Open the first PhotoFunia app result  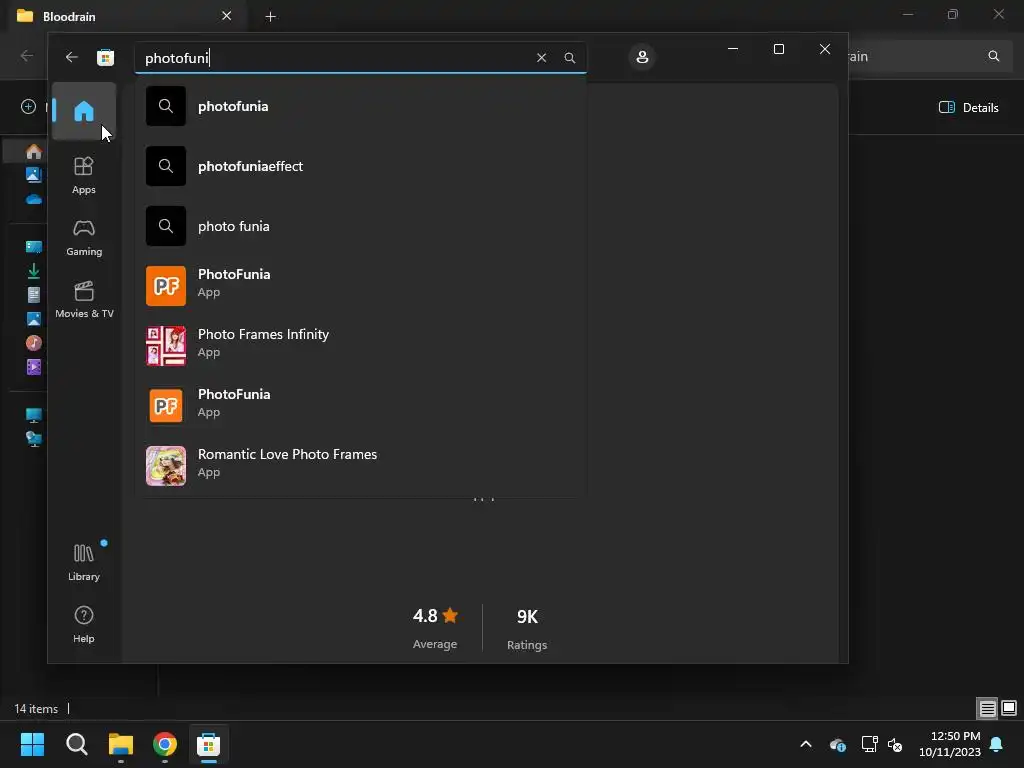click(x=360, y=286)
